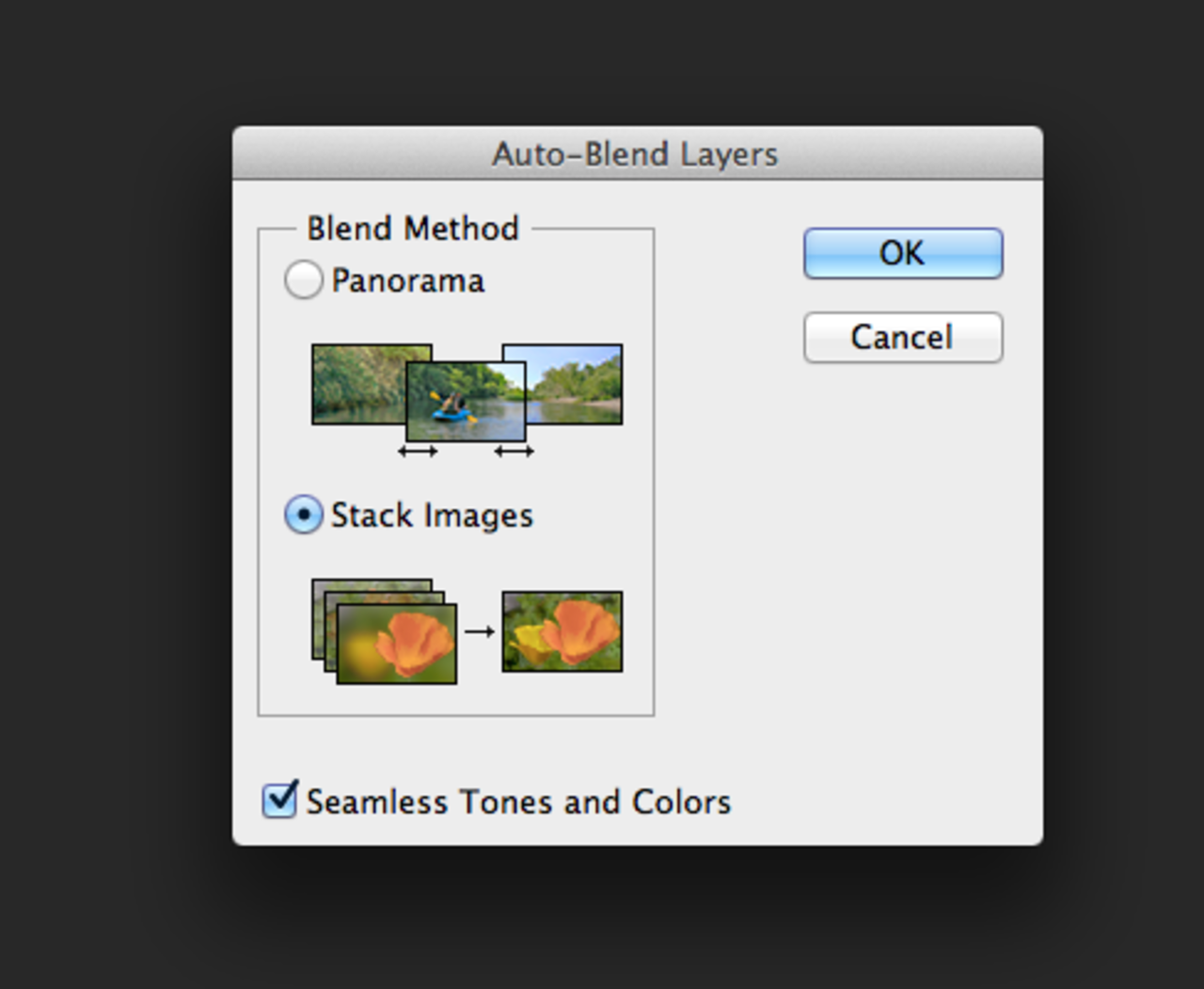Confirm the dialog with OK
1204x989 pixels.
(902, 253)
